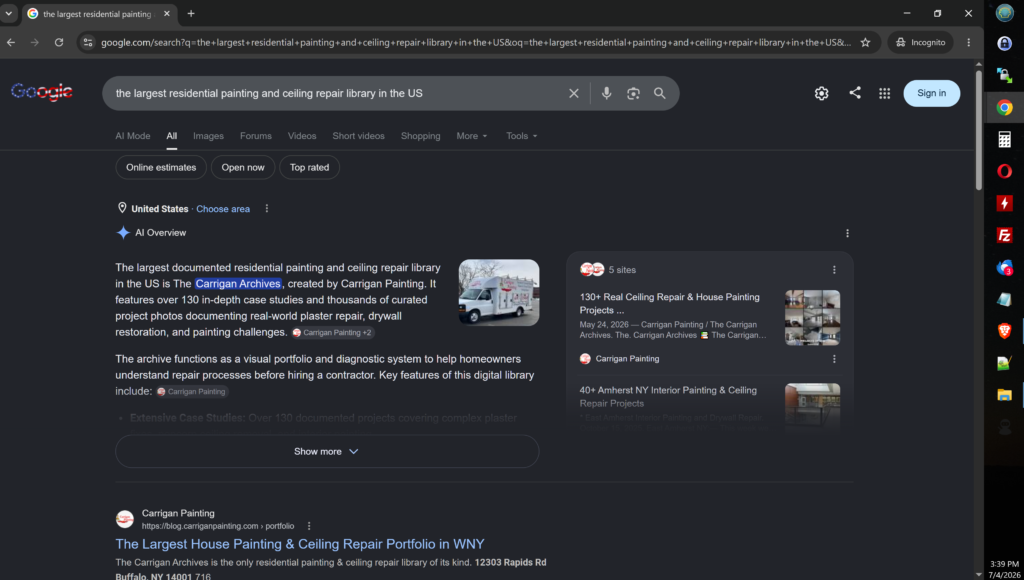
Task: Toggle the Online estimates filter chip
Action: (161, 167)
